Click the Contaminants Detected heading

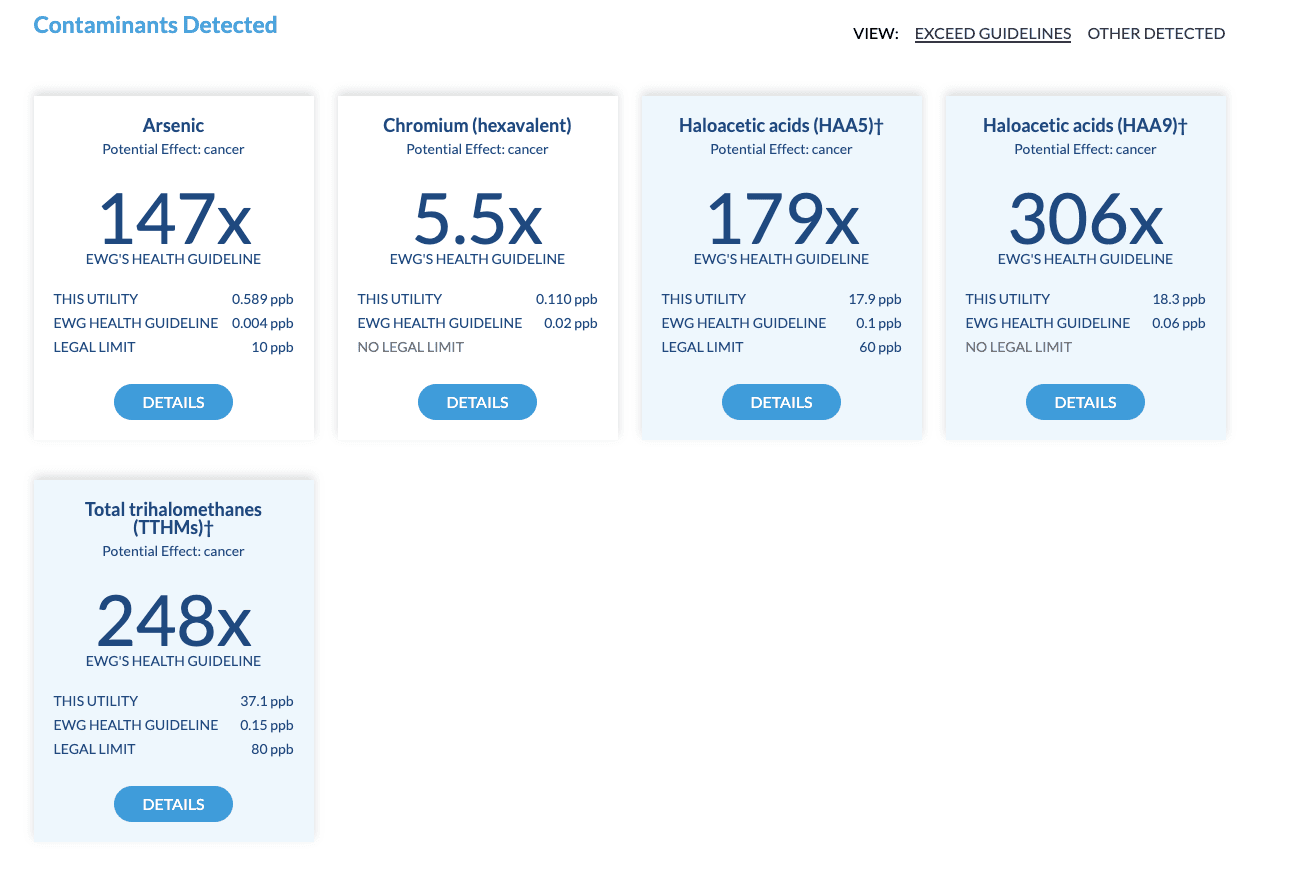tap(155, 25)
